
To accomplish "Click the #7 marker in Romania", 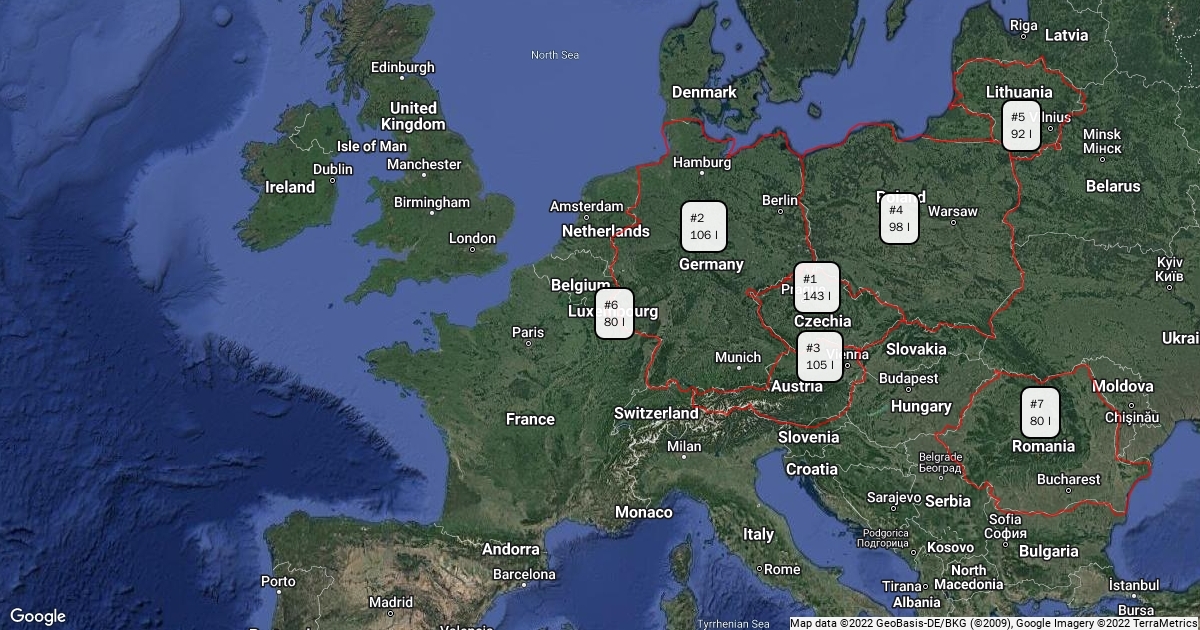I will [1039, 412].
